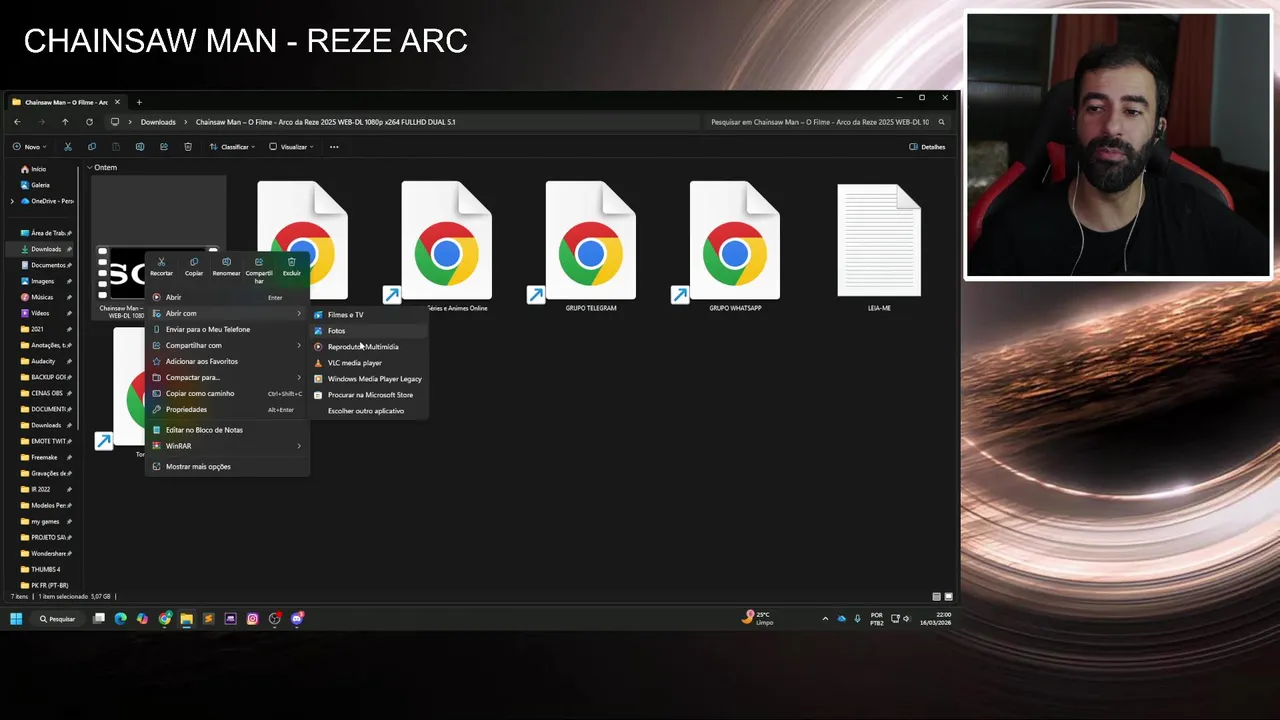Select the GRUPO WHATSAPP shortcut file
Image resolution: width=1280 pixels, height=720 pixels.
tap(734, 247)
